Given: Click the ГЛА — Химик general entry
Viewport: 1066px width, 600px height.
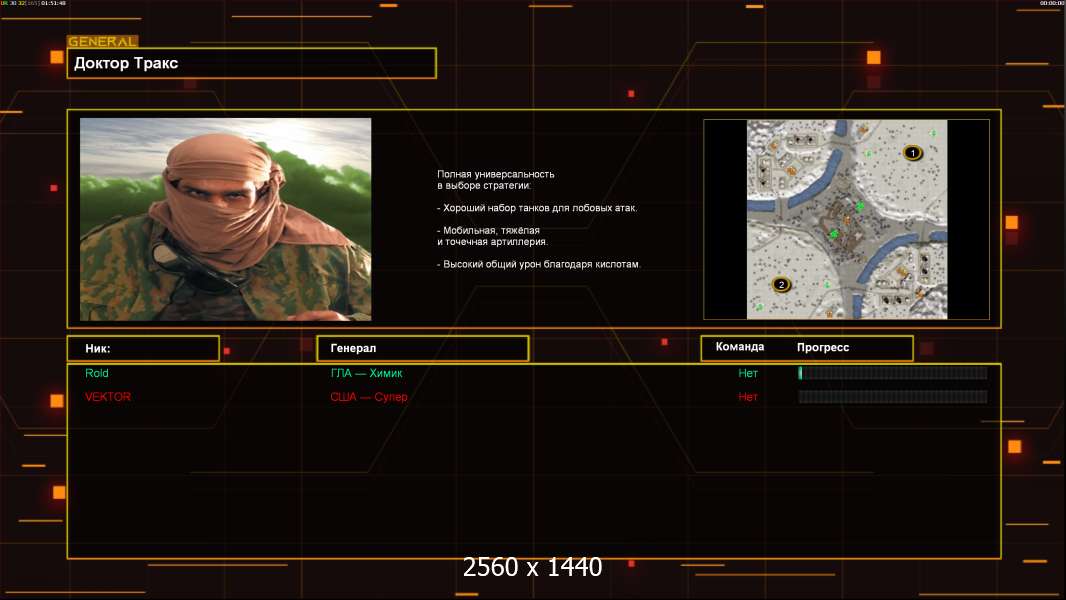Looking at the screenshot, I should tap(366, 373).
